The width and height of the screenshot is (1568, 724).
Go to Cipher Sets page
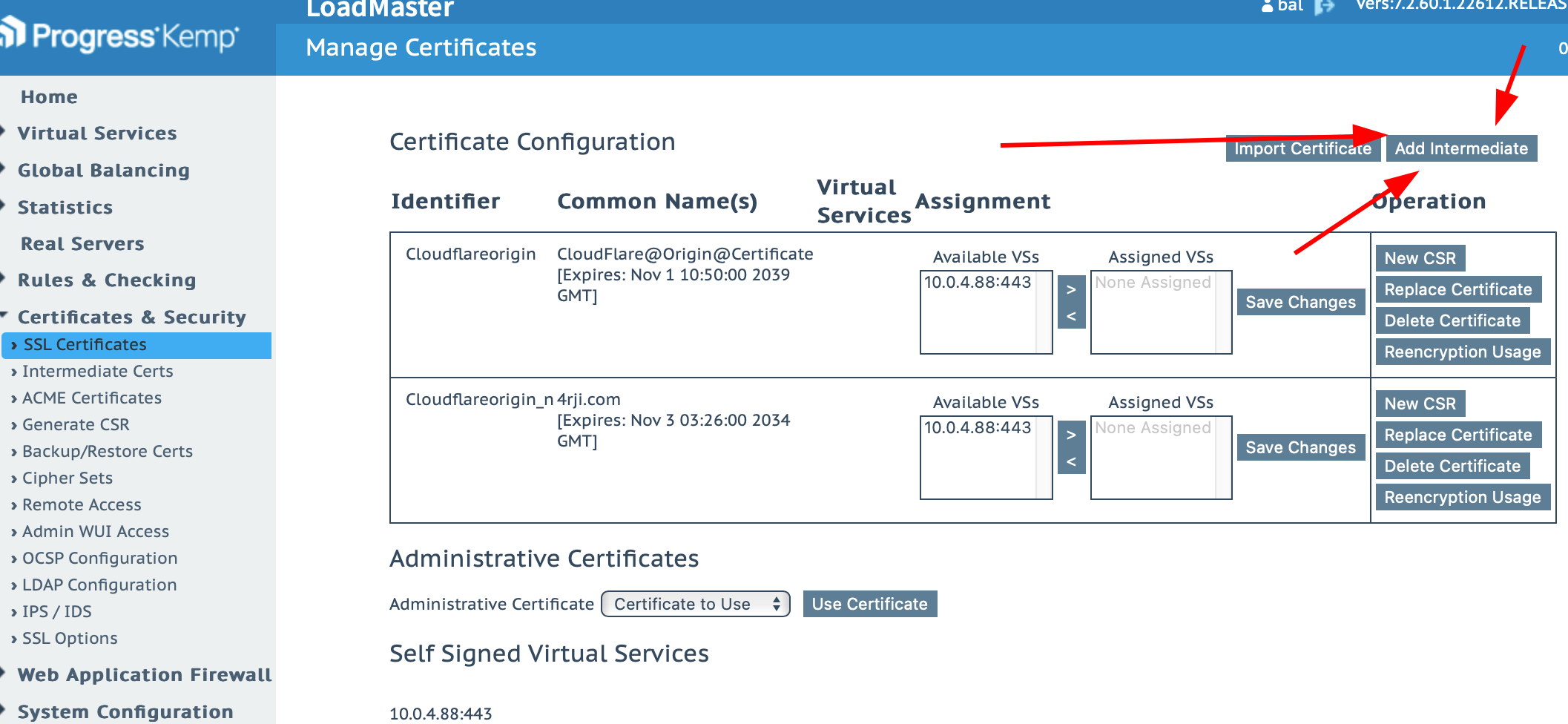coord(67,478)
